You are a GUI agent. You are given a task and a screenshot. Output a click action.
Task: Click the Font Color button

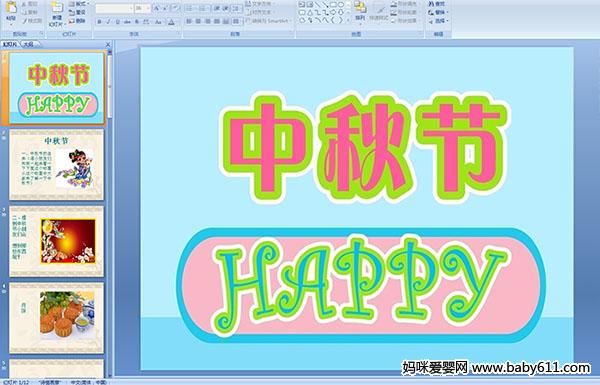171,22
